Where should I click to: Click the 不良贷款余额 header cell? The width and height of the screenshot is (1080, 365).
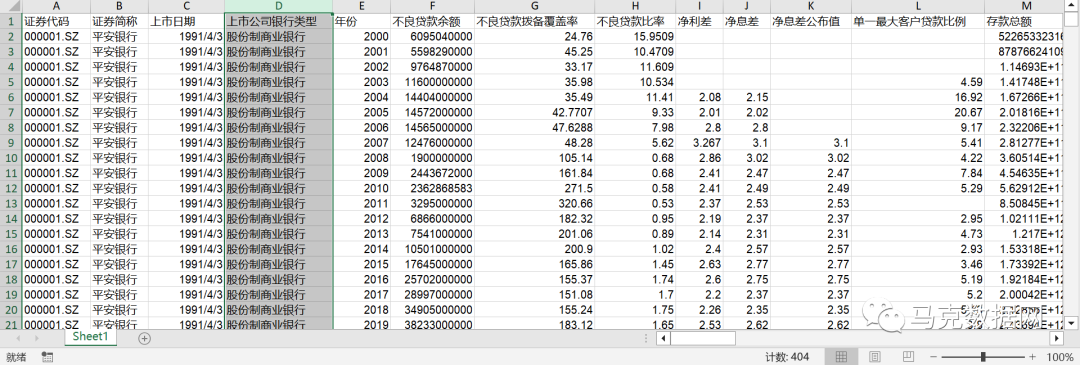(433, 21)
